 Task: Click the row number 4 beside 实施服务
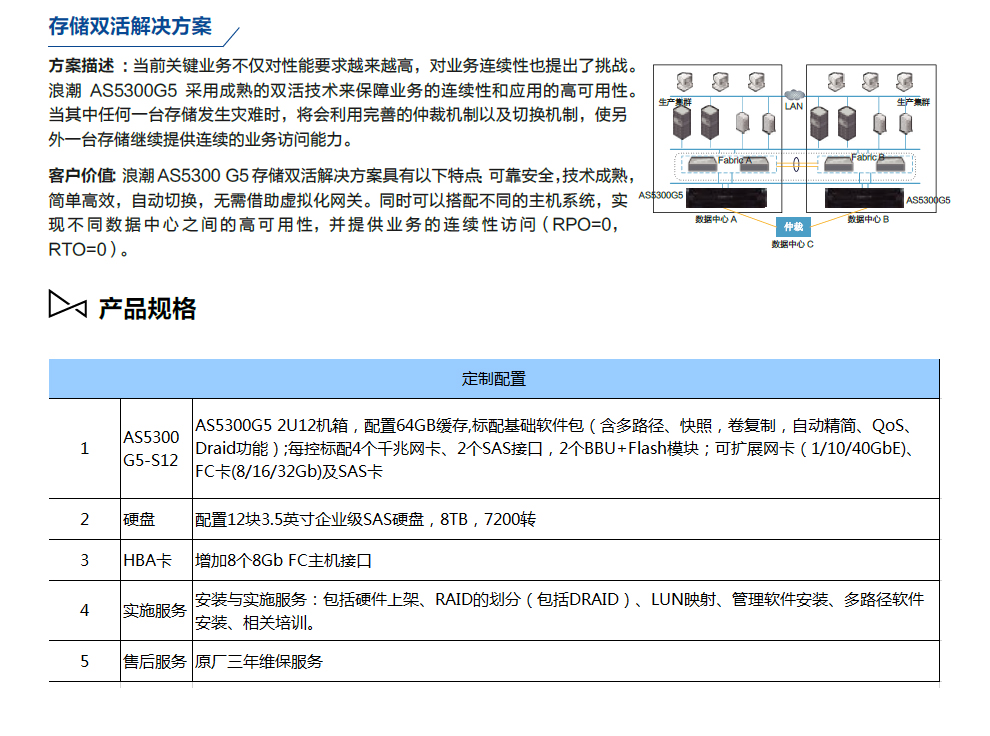[x=85, y=610]
